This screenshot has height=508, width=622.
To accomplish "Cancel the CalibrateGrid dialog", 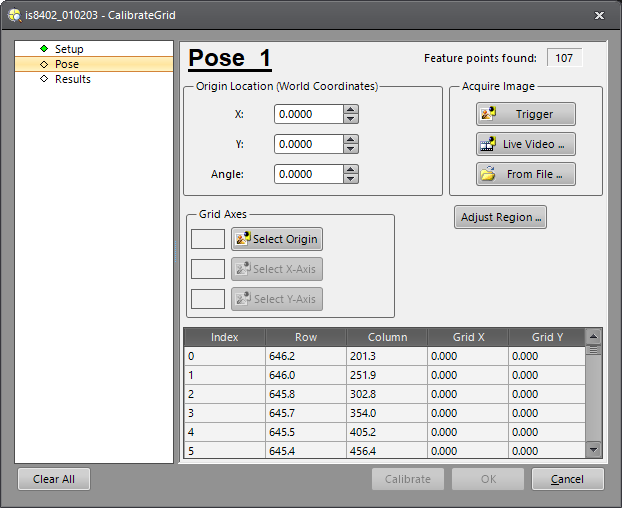I will (567, 479).
